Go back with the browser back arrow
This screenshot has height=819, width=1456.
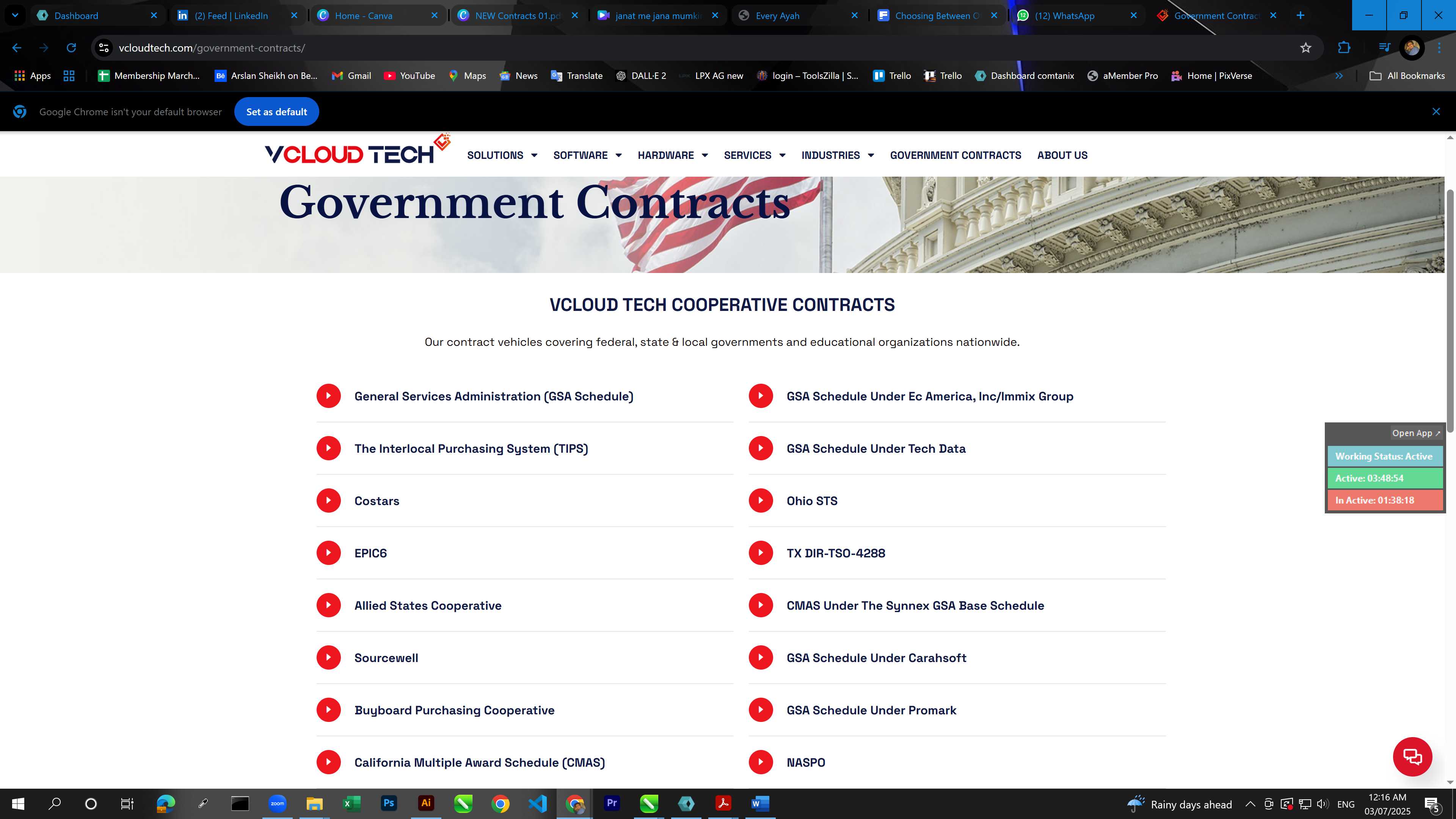tap(17, 48)
